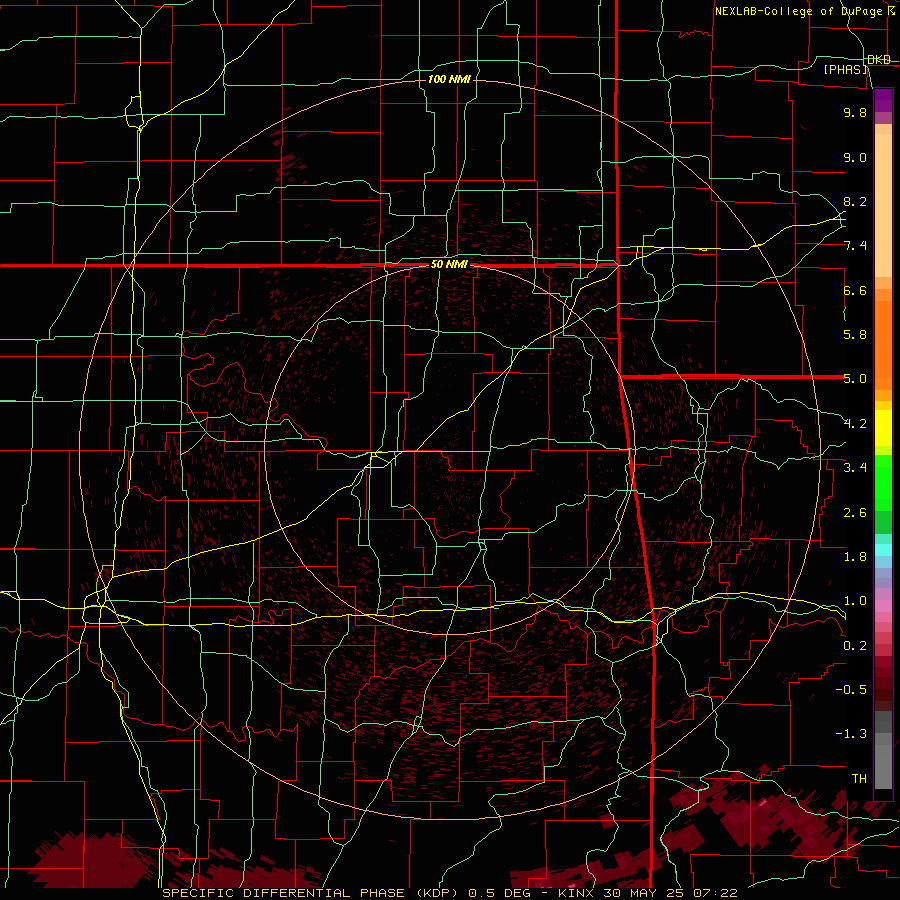Click the 8.2 scale value

(x=855, y=201)
